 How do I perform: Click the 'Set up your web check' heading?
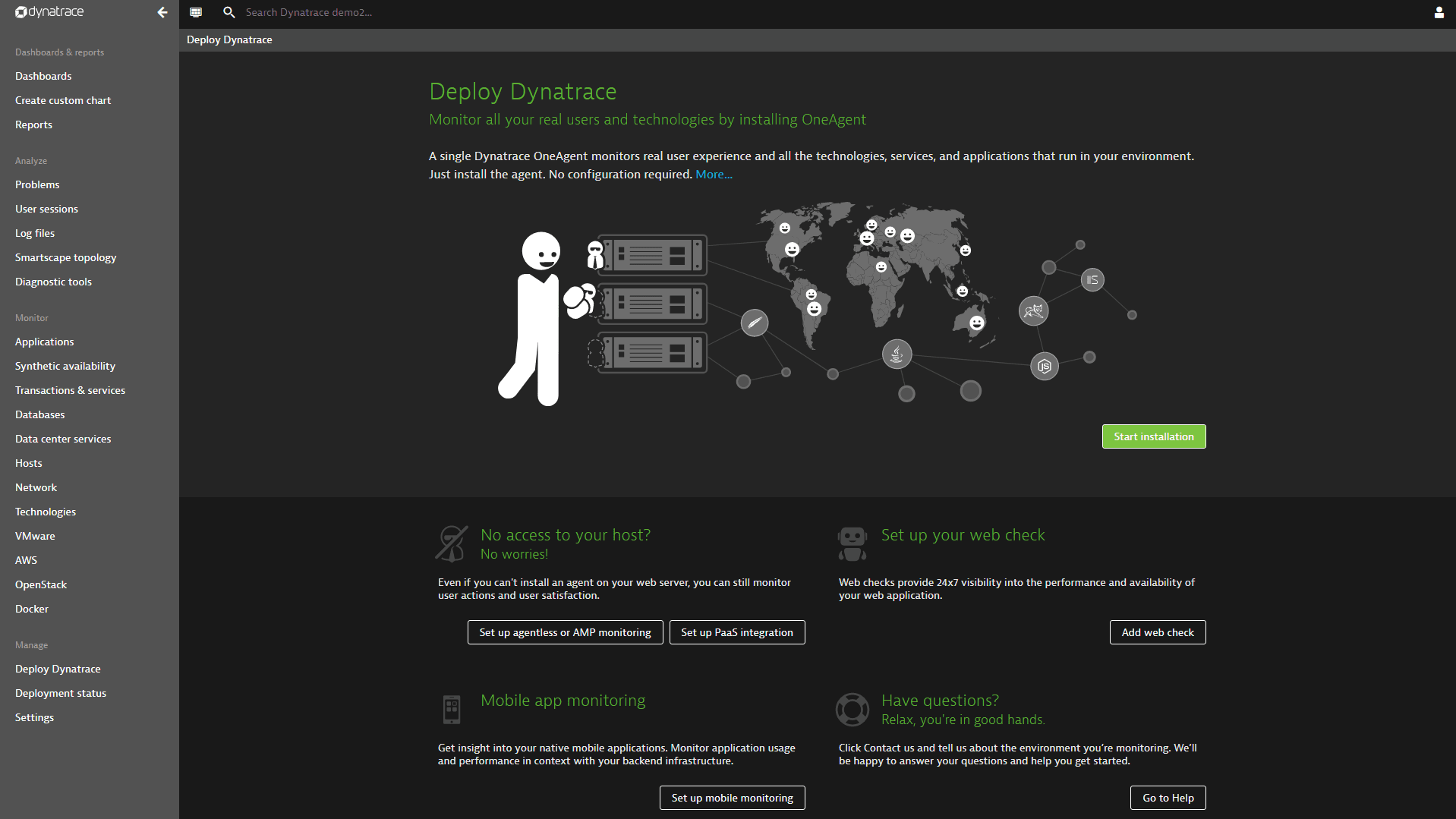pyautogui.click(x=963, y=535)
